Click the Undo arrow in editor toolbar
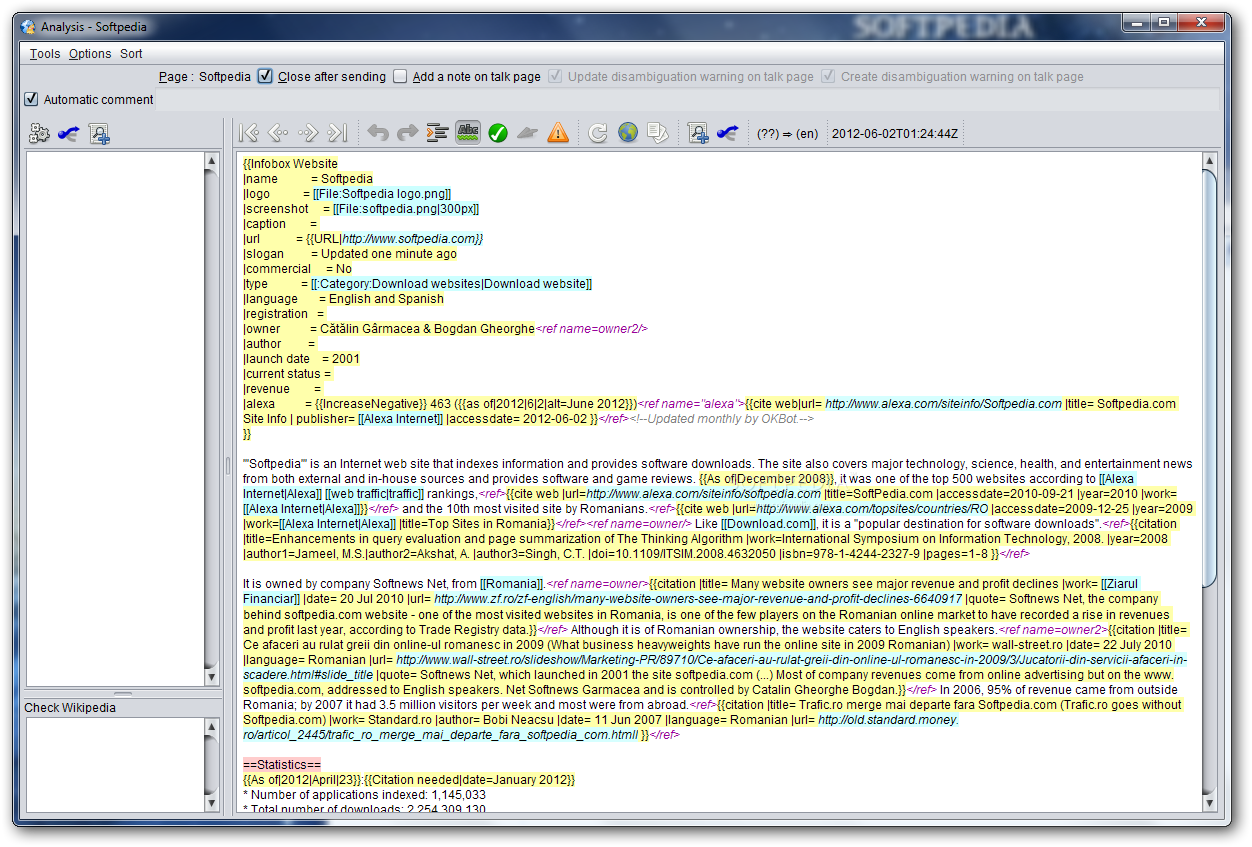The height and width of the screenshot is (847, 1252). [x=378, y=133]
